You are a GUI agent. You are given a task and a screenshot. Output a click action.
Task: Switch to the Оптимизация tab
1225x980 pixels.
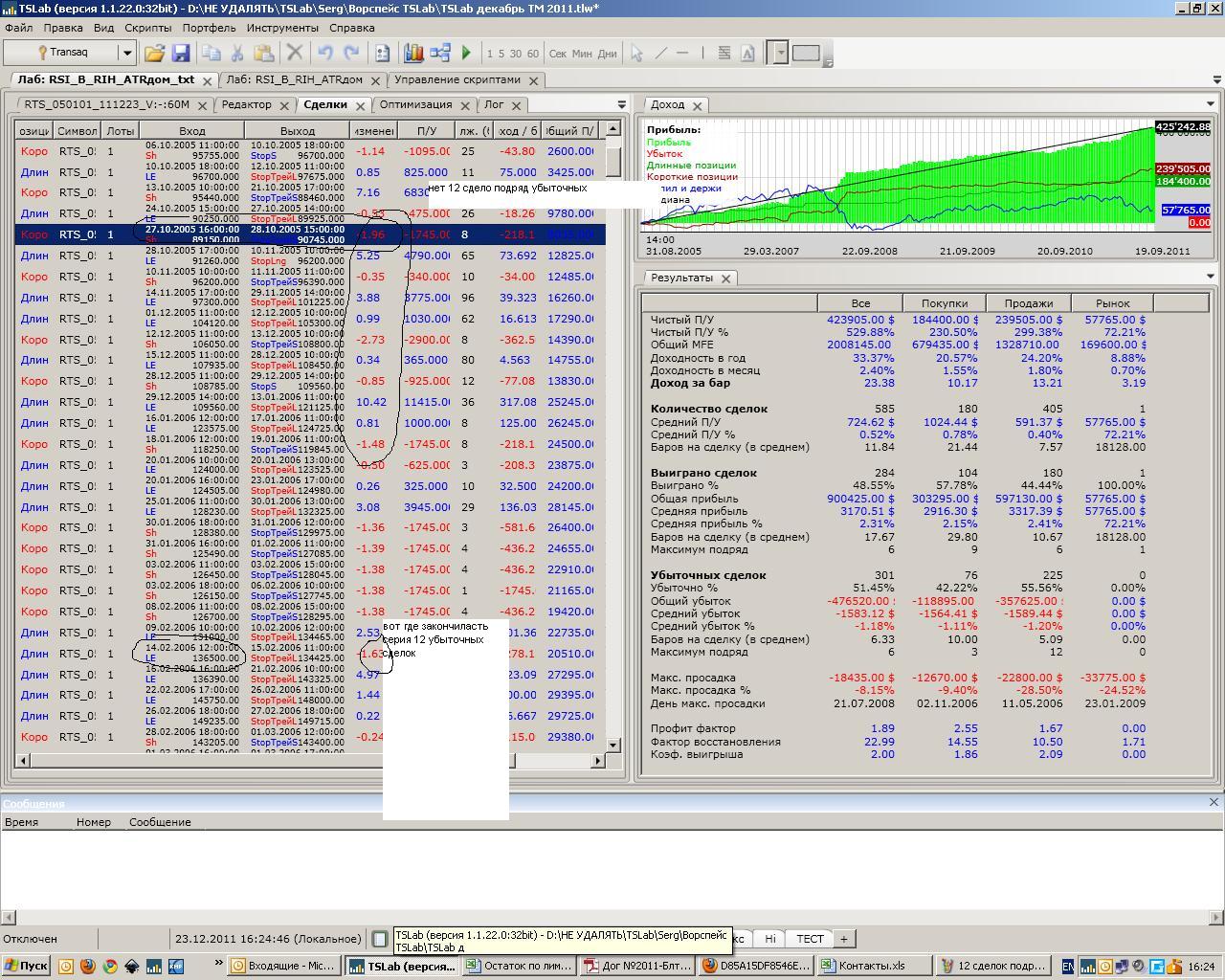pos(415,104)
